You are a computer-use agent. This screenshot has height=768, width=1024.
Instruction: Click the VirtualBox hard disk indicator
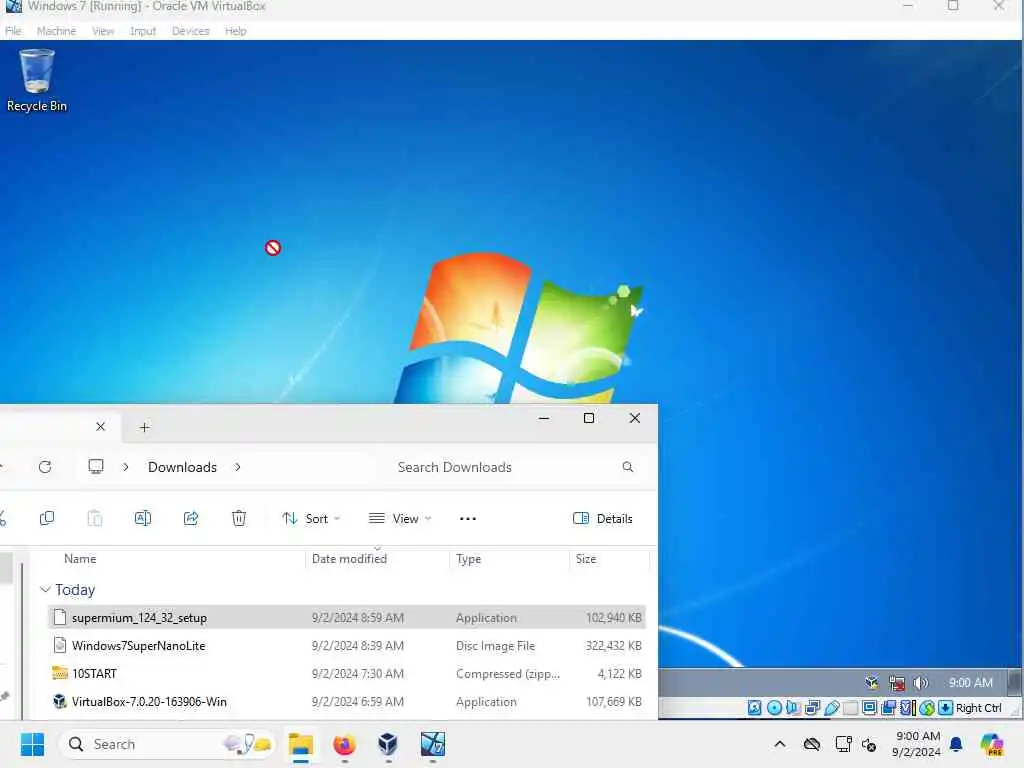(754, 708)
